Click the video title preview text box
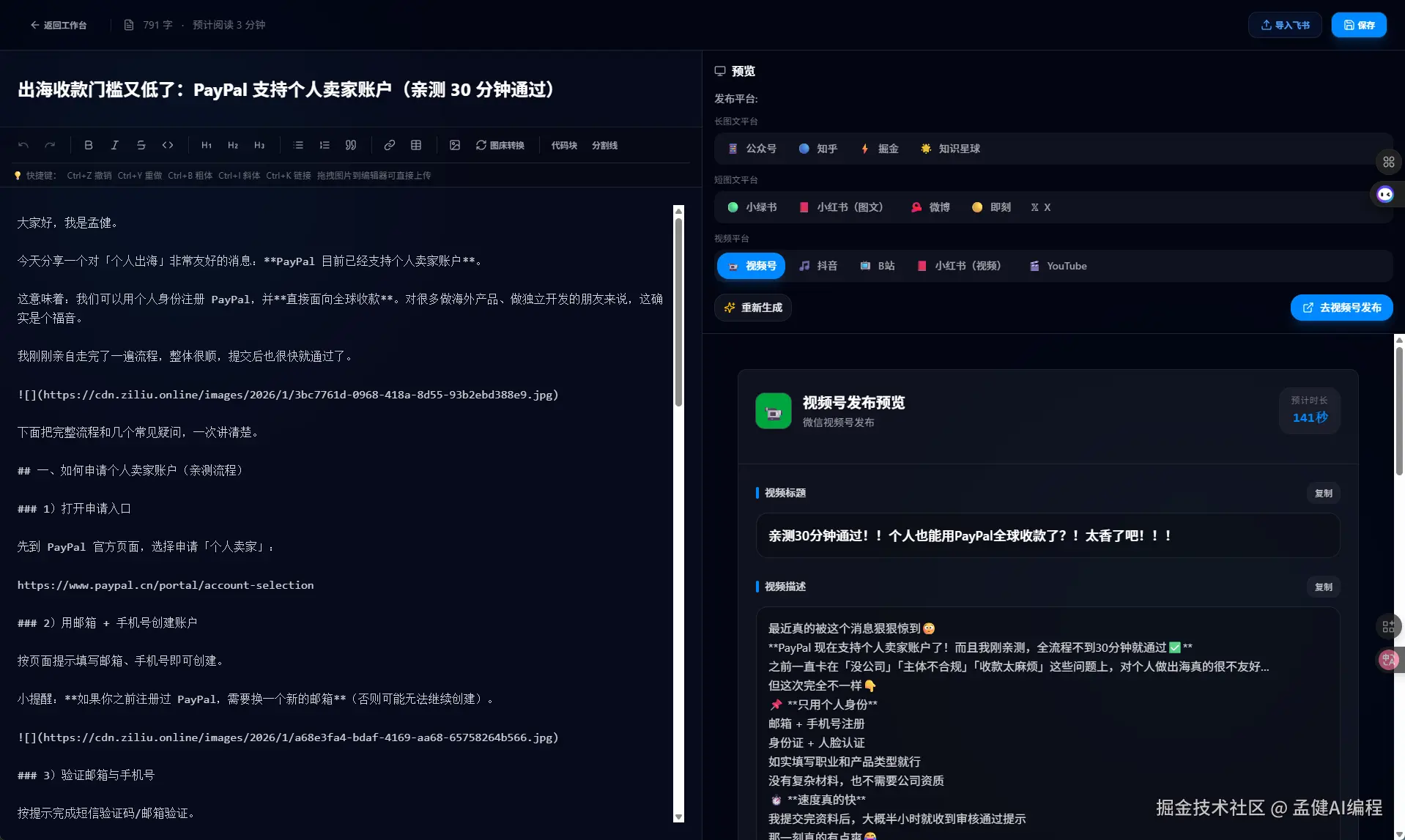The height and width of the screenshot is (840, 1405). [x=1048, y=535]
